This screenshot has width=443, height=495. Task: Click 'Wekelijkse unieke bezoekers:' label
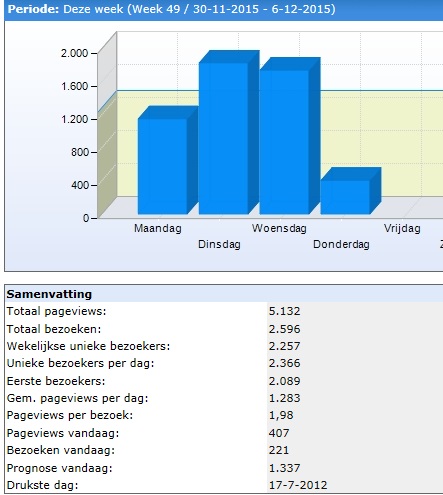88,346
